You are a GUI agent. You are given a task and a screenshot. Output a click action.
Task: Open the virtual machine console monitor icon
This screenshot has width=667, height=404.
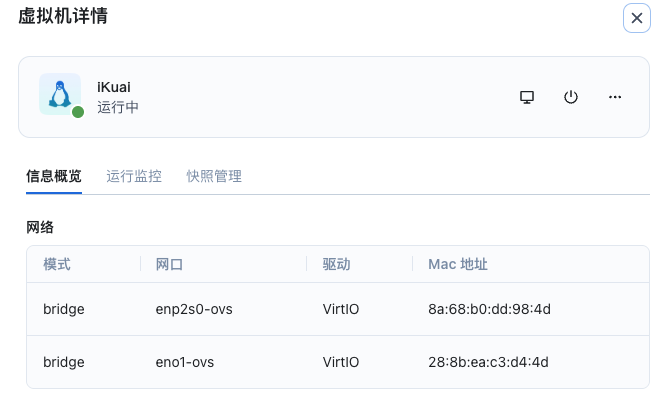527,97
